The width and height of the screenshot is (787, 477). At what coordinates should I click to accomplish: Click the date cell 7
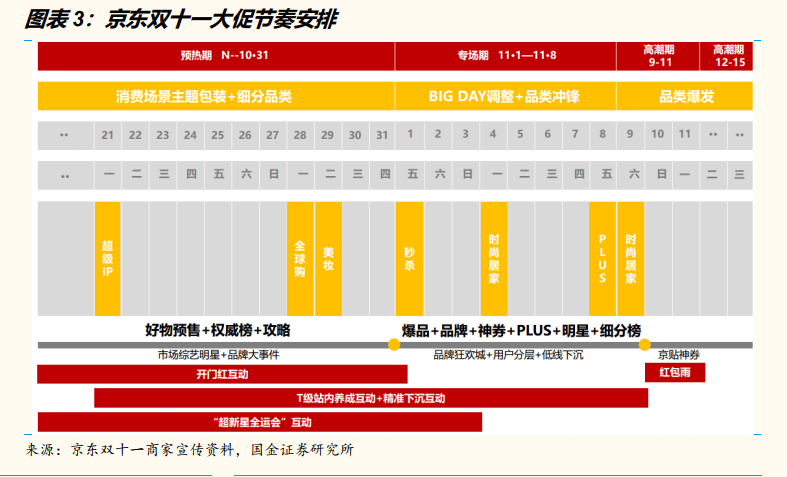[x=575, y=135]
